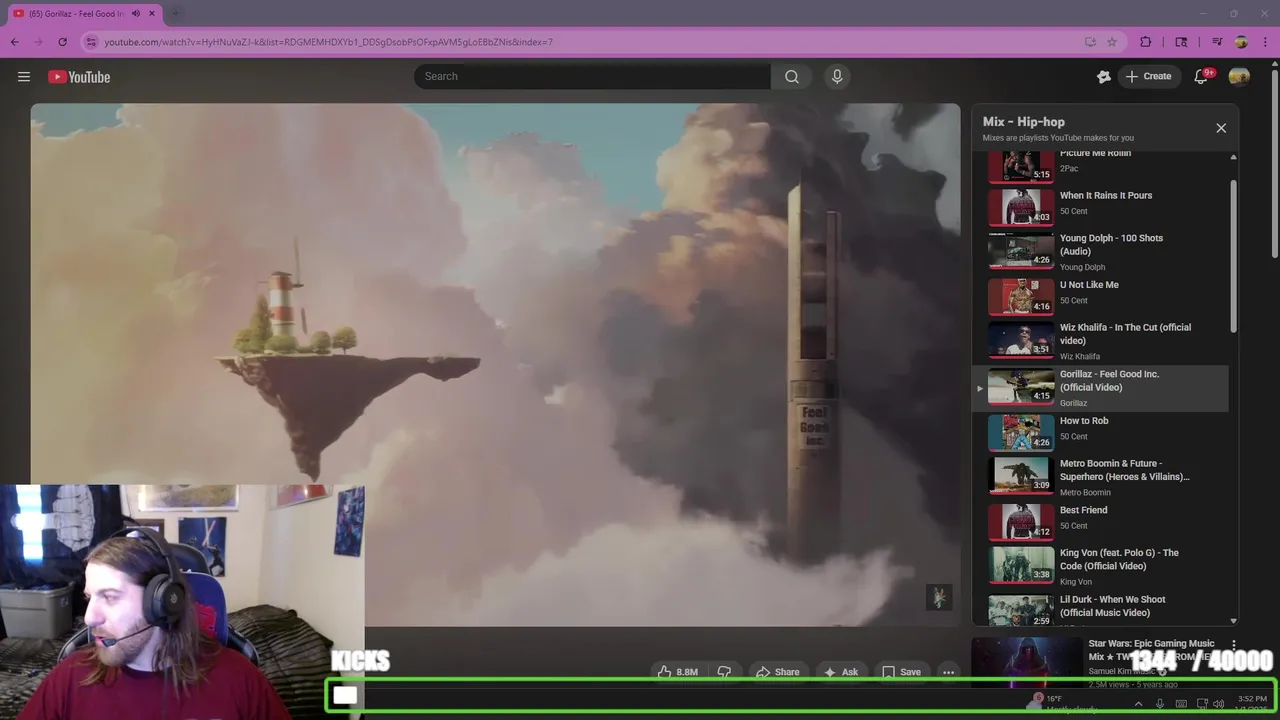Click the Mix - Hip-hop playlist title

[1023, 122]
